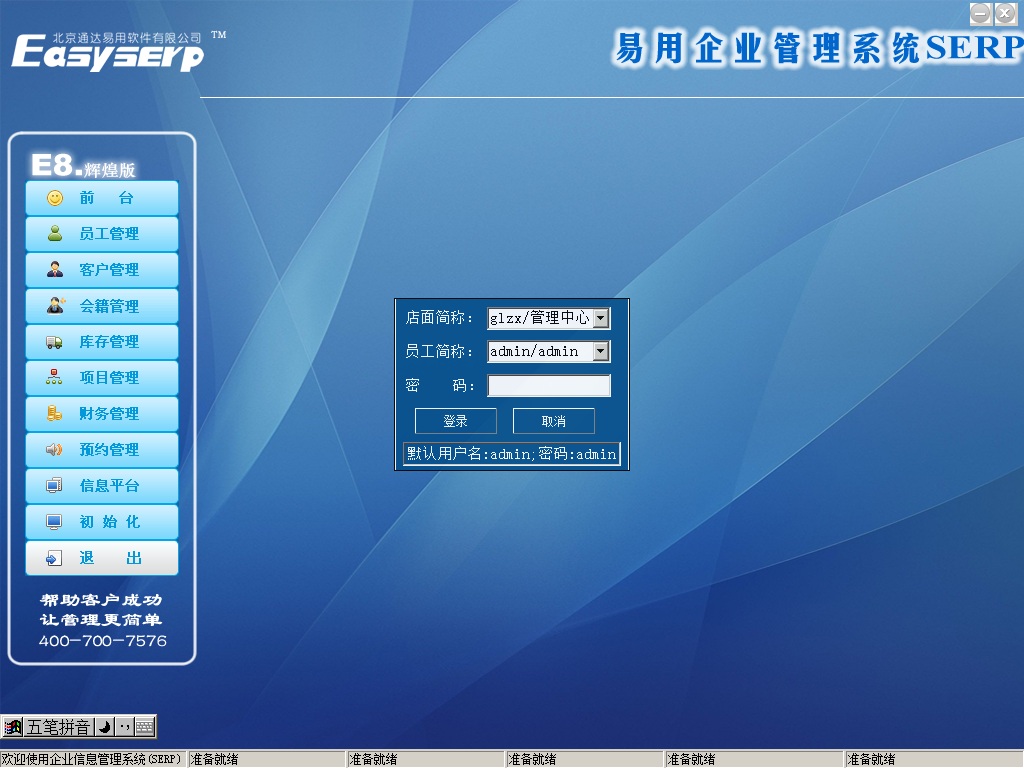Toggle the IME punctuation mode icon
Image resolution: width=1024 pixels, height=768 pixels.
coord(125,727)
